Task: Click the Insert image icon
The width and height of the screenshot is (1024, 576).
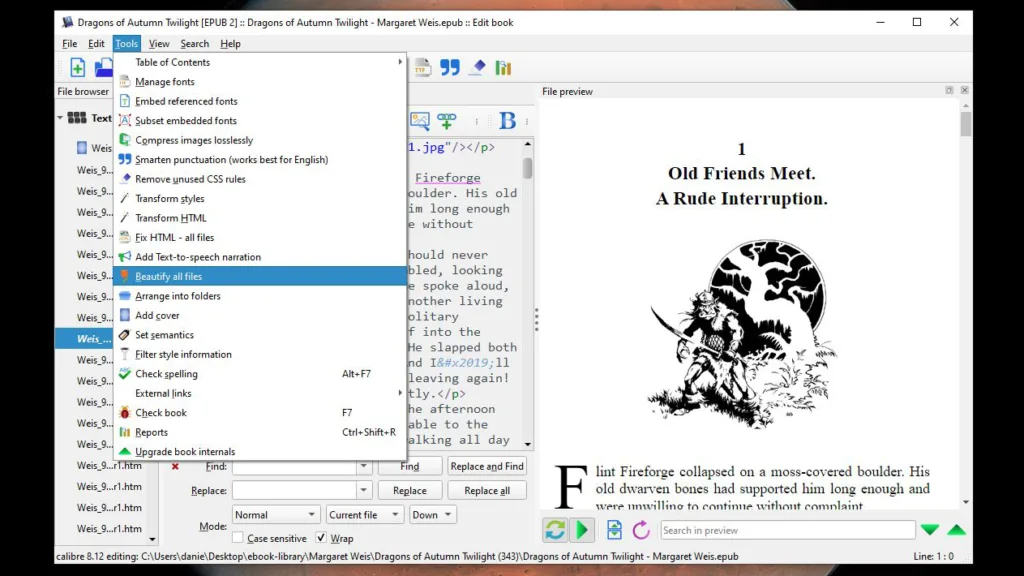Action: (418, 121)
